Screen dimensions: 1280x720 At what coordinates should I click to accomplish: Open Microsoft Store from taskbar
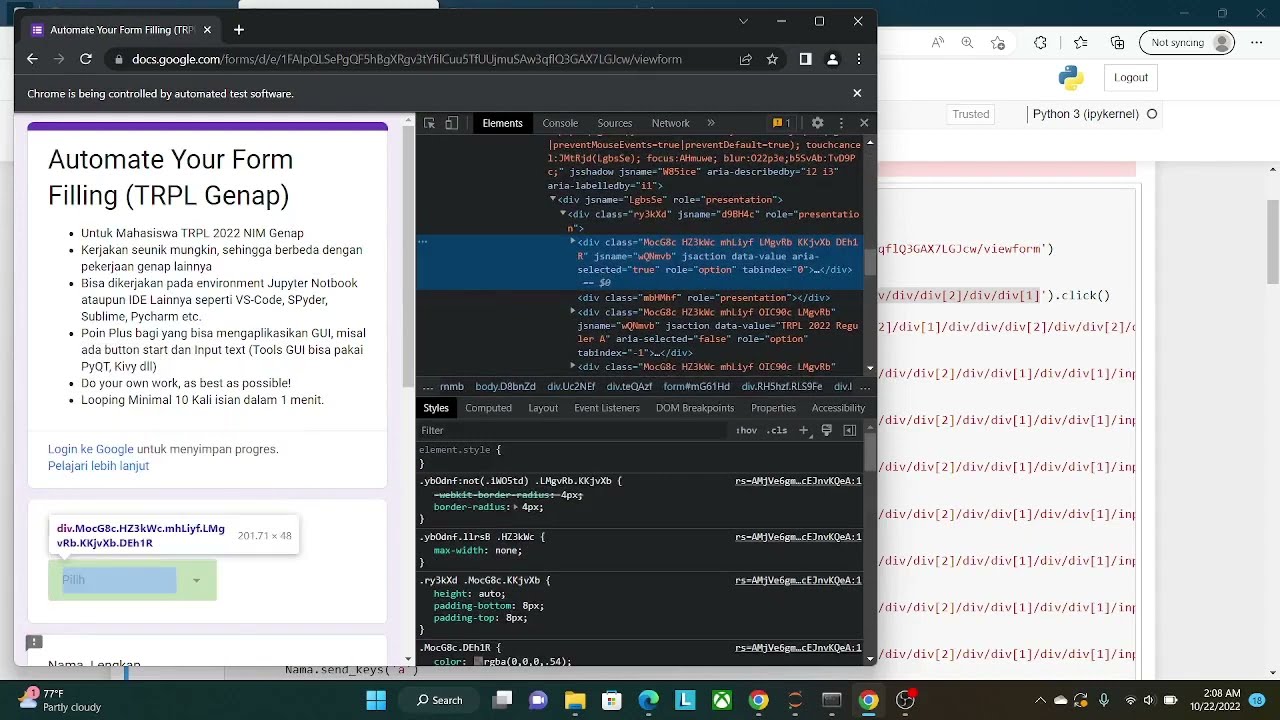tap(612, 700)
